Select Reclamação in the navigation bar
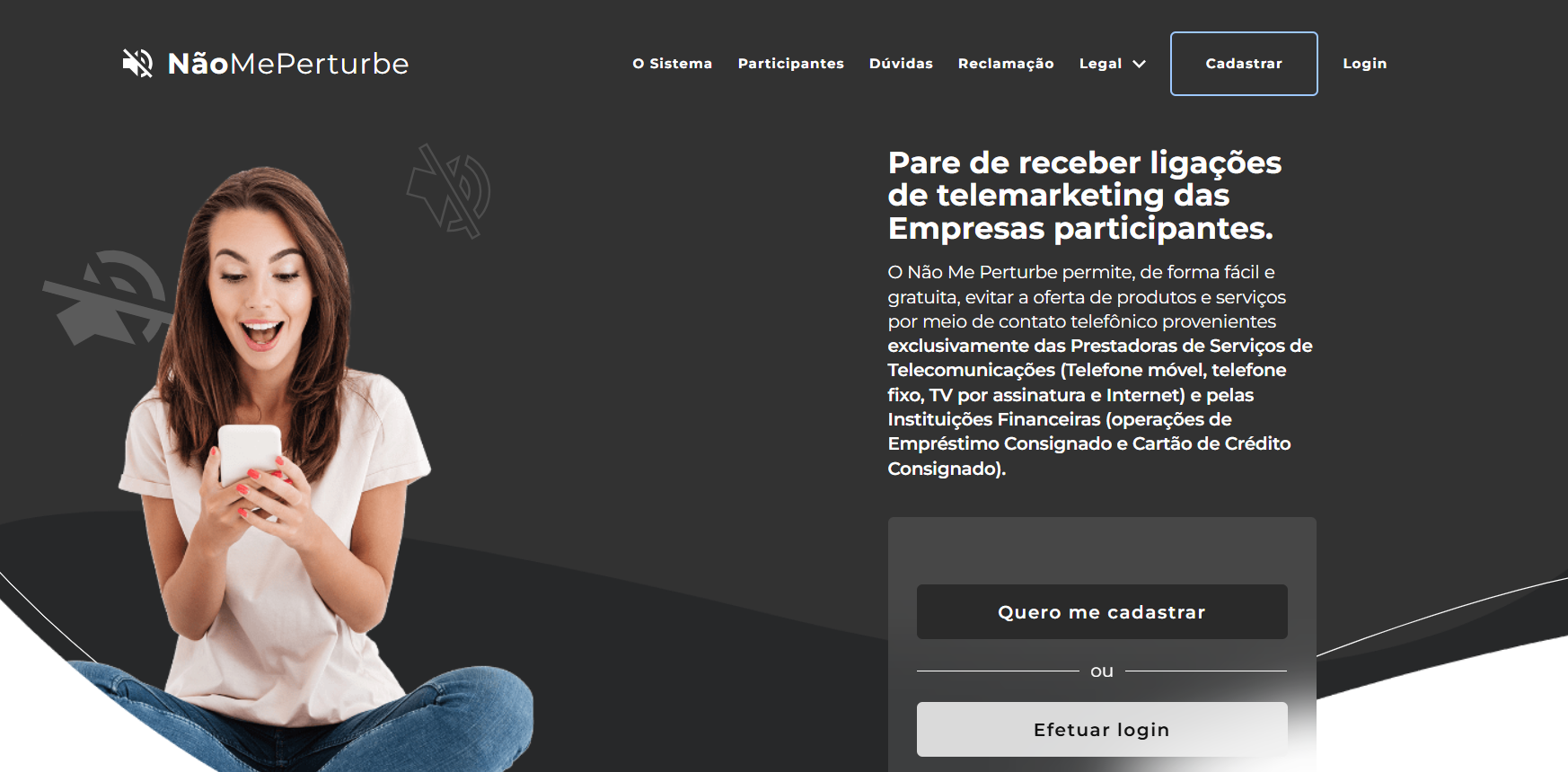Viewport: 1568px width, 772px height. pos(1006,64)
